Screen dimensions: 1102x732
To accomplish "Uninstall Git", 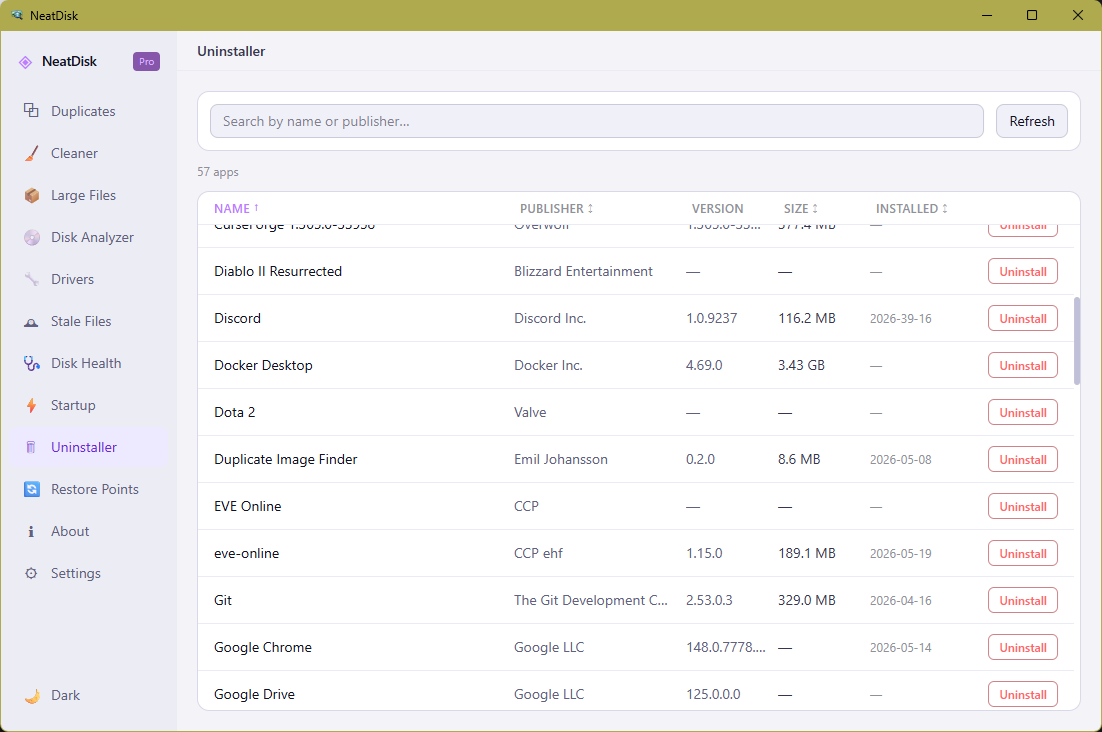I will 1023,601.
